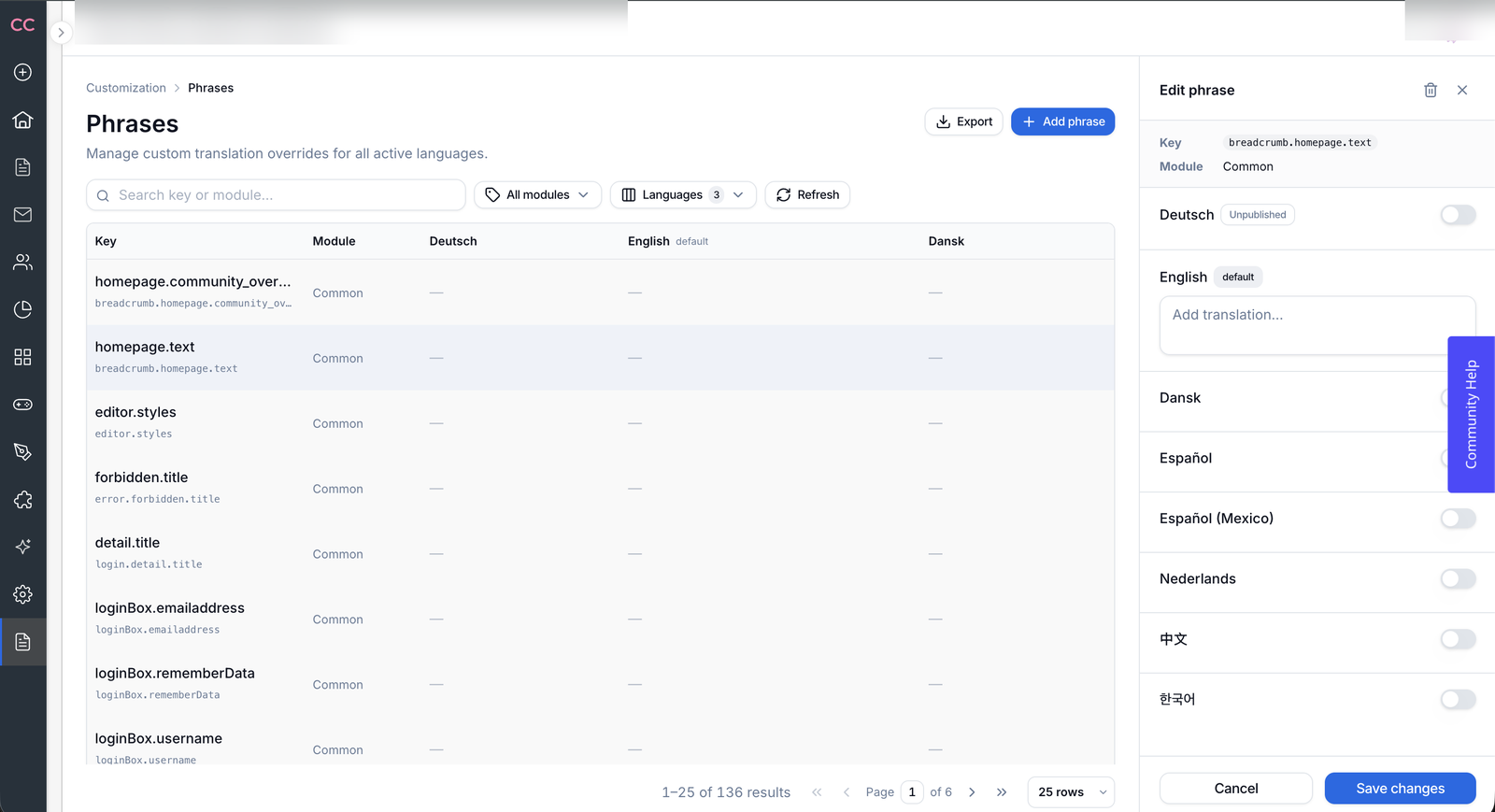Select the loginBox.rememberData phrase row
Image resolution: width=1495 pixels, height=812 pixels.
(600, 684)
